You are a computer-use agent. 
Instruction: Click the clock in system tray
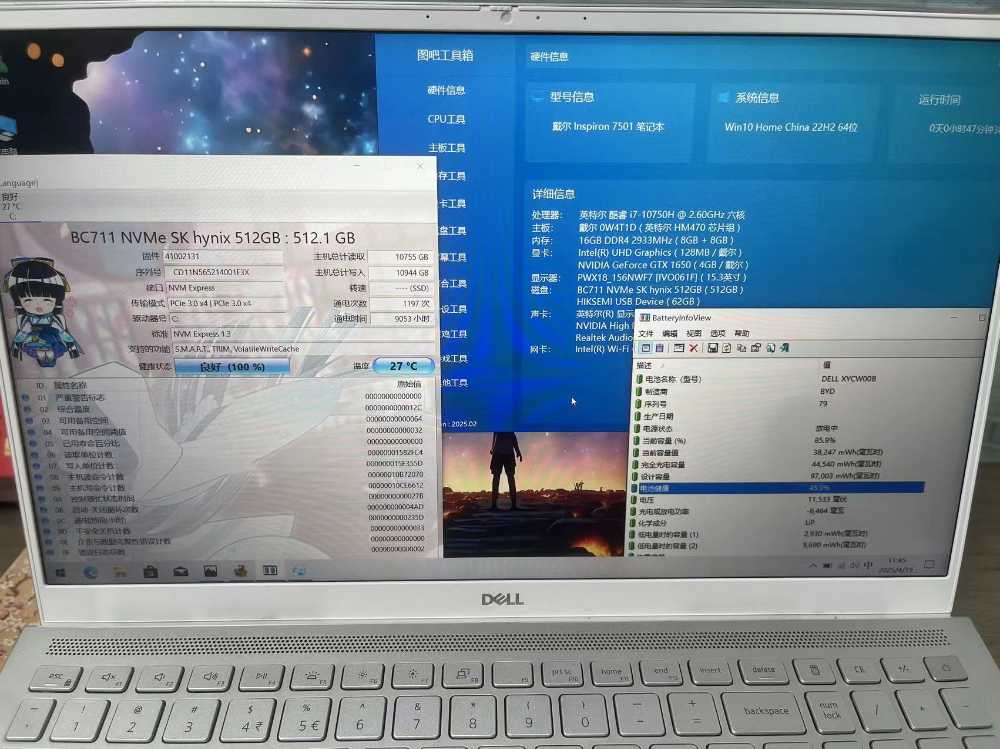896,565
